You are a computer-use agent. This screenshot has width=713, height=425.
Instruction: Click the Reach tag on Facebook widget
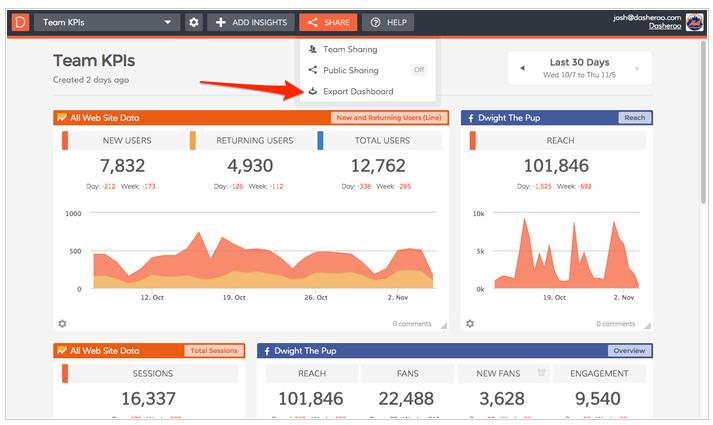point(634,118)
